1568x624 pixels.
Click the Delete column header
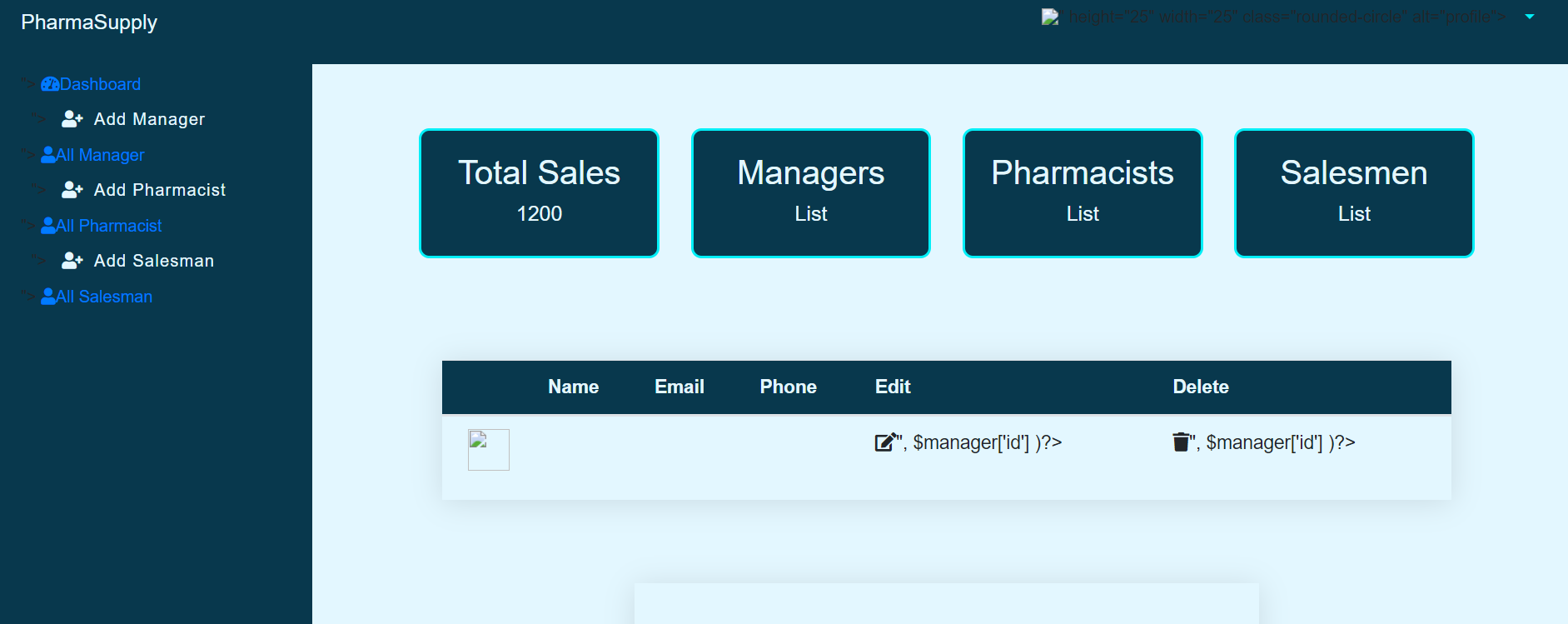1201,387
